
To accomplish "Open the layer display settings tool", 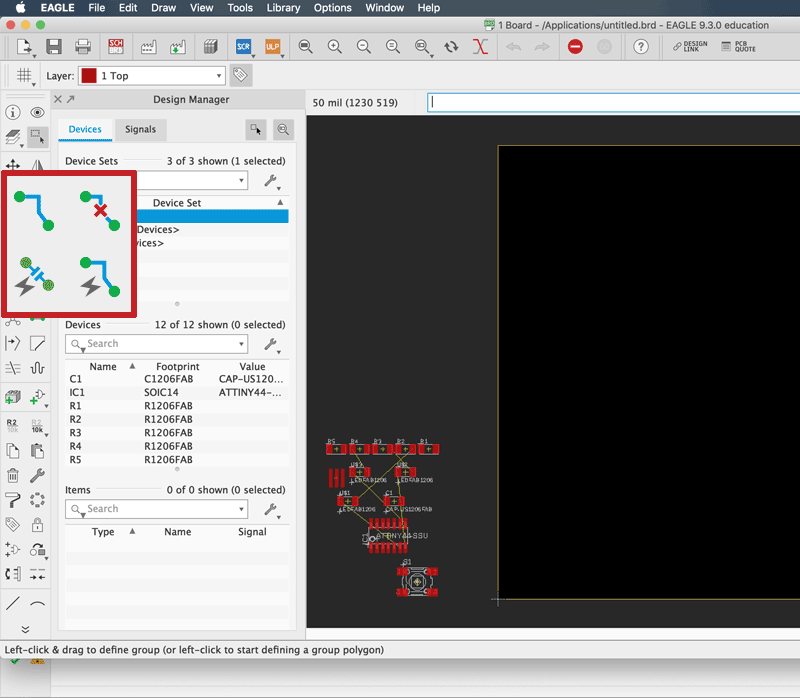I will pyautogui.click(x=13, y=137).
